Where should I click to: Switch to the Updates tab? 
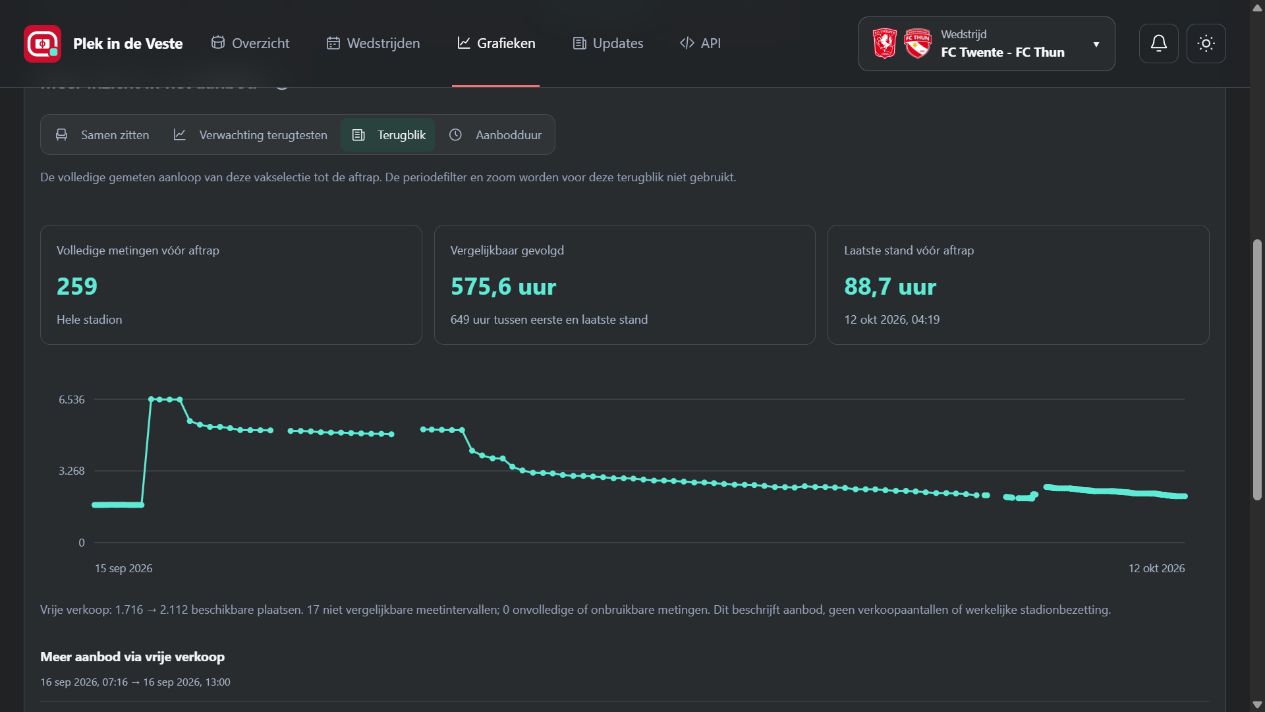(x=608, y=43)
